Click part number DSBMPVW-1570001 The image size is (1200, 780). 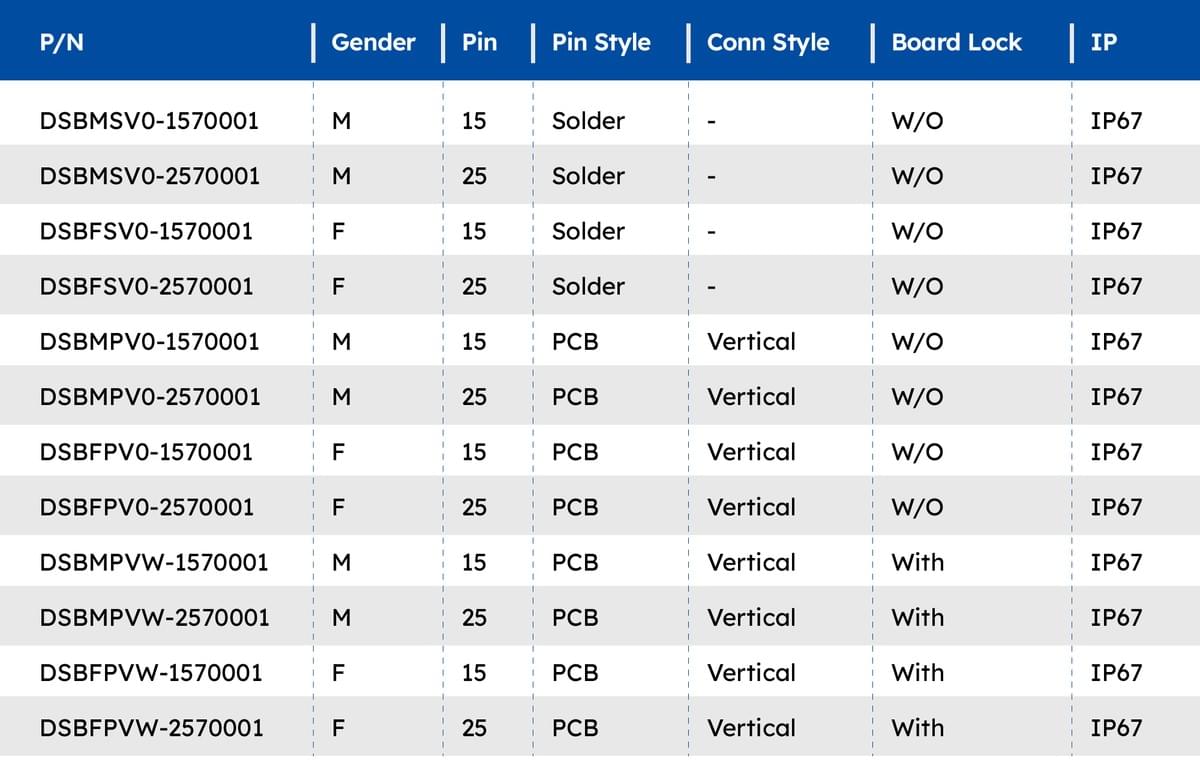[154, 562]
